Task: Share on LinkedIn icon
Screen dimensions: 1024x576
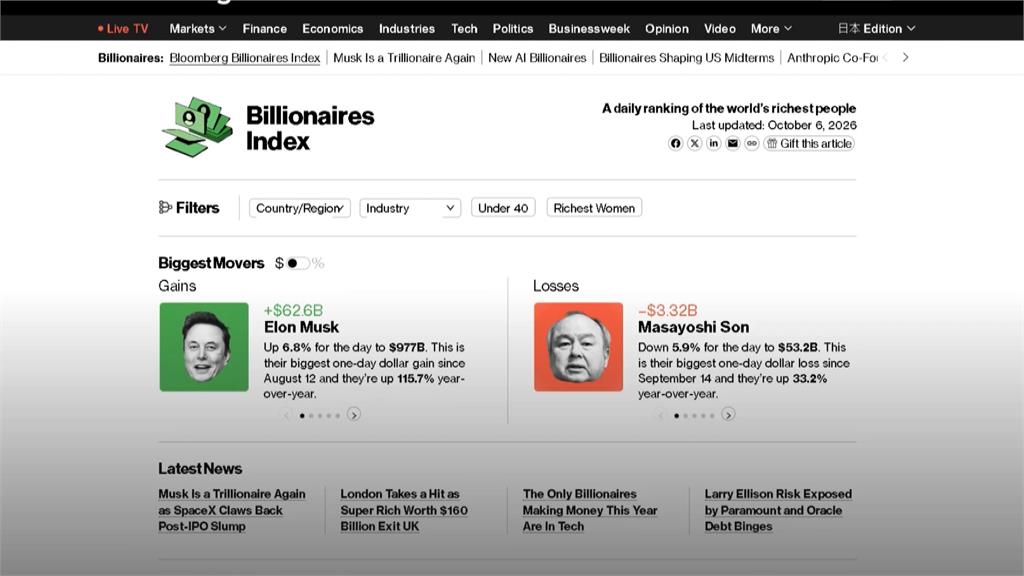Action: pos(714,143)
